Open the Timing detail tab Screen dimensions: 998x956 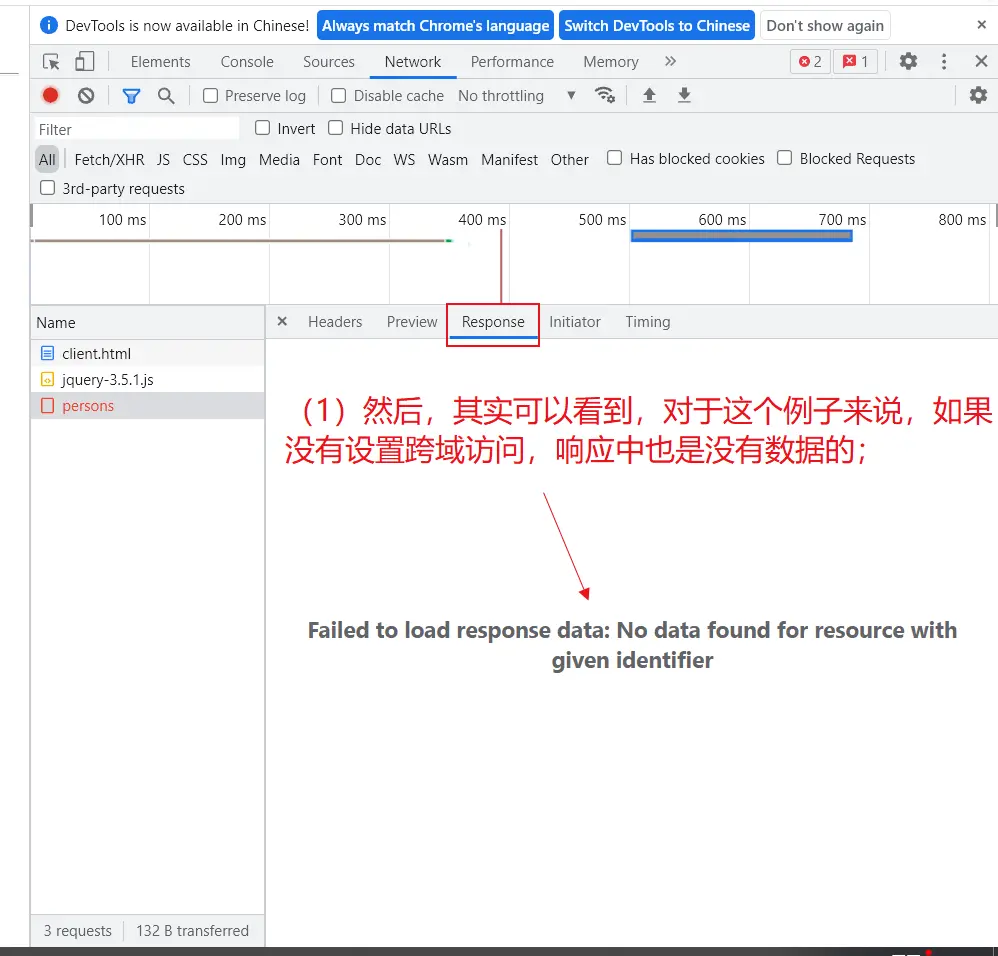(x=647, y=321)
